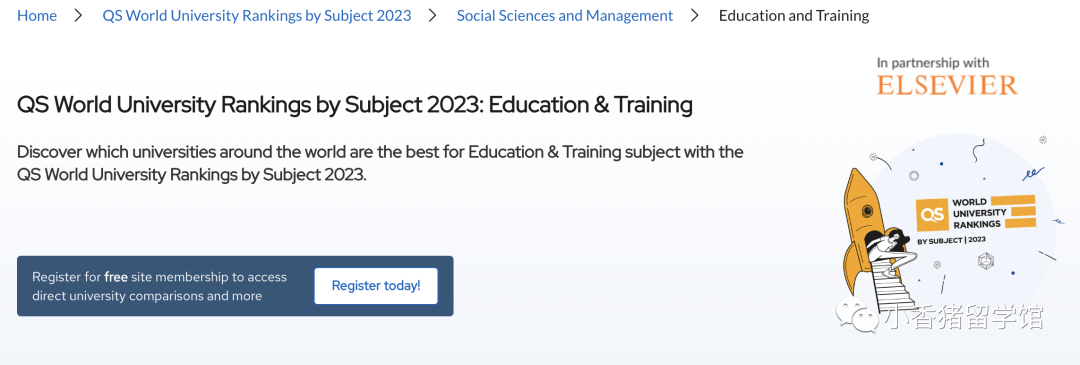Image resolution: width=1080 pixels, height=365 pixels.
Task: Select the Education and Training breadcrumb item
Action: tap(793, 15)
